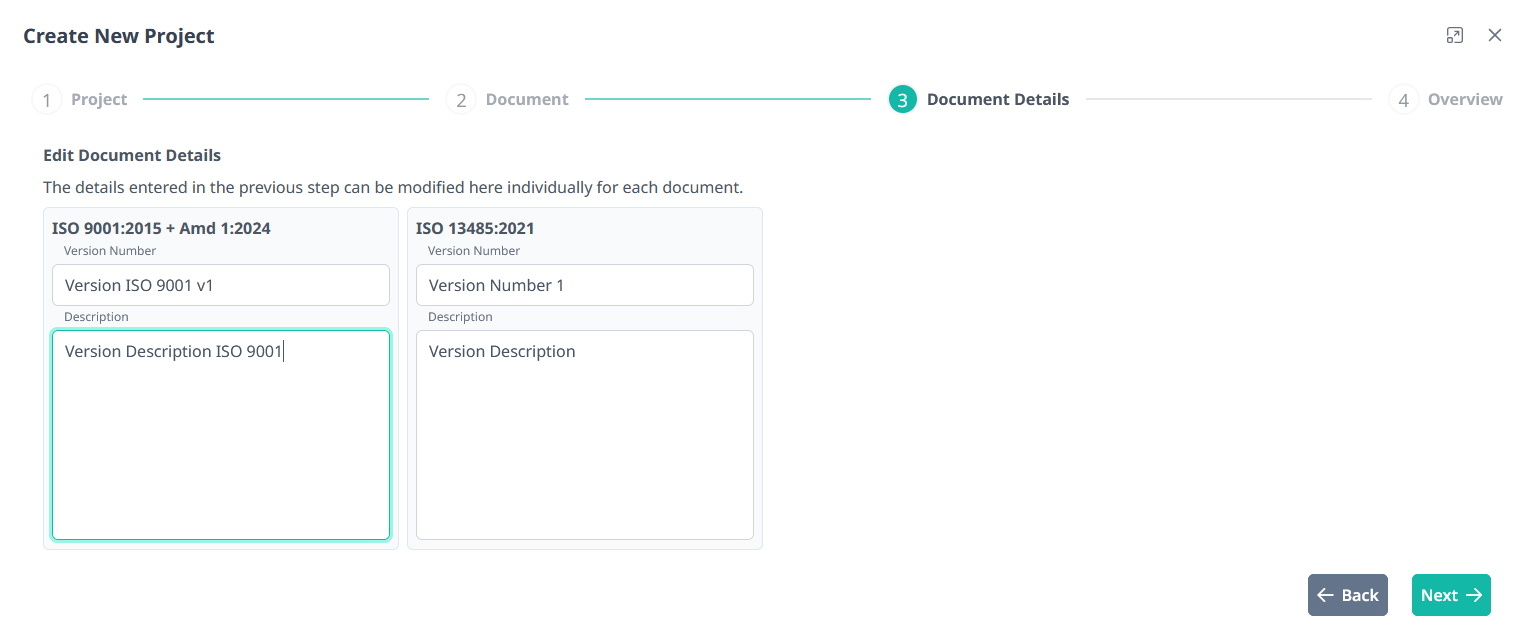Click the ISO 13485:2021 card title
Viewport: 1532px width, 631px height.
point(475,228)
